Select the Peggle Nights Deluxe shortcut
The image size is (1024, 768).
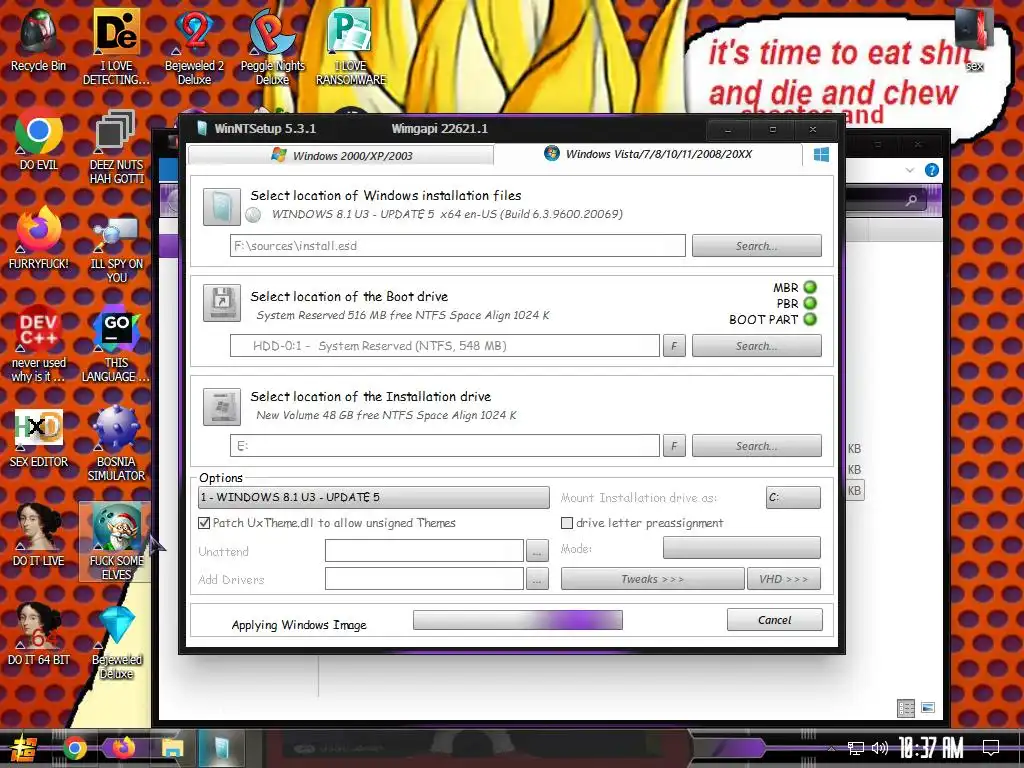(x=272, y=46)
